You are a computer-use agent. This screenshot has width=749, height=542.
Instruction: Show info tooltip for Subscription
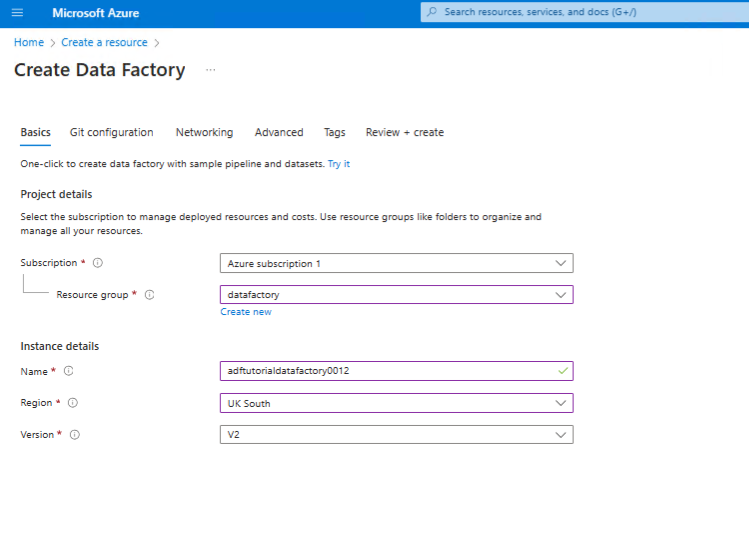pos(97,263)
